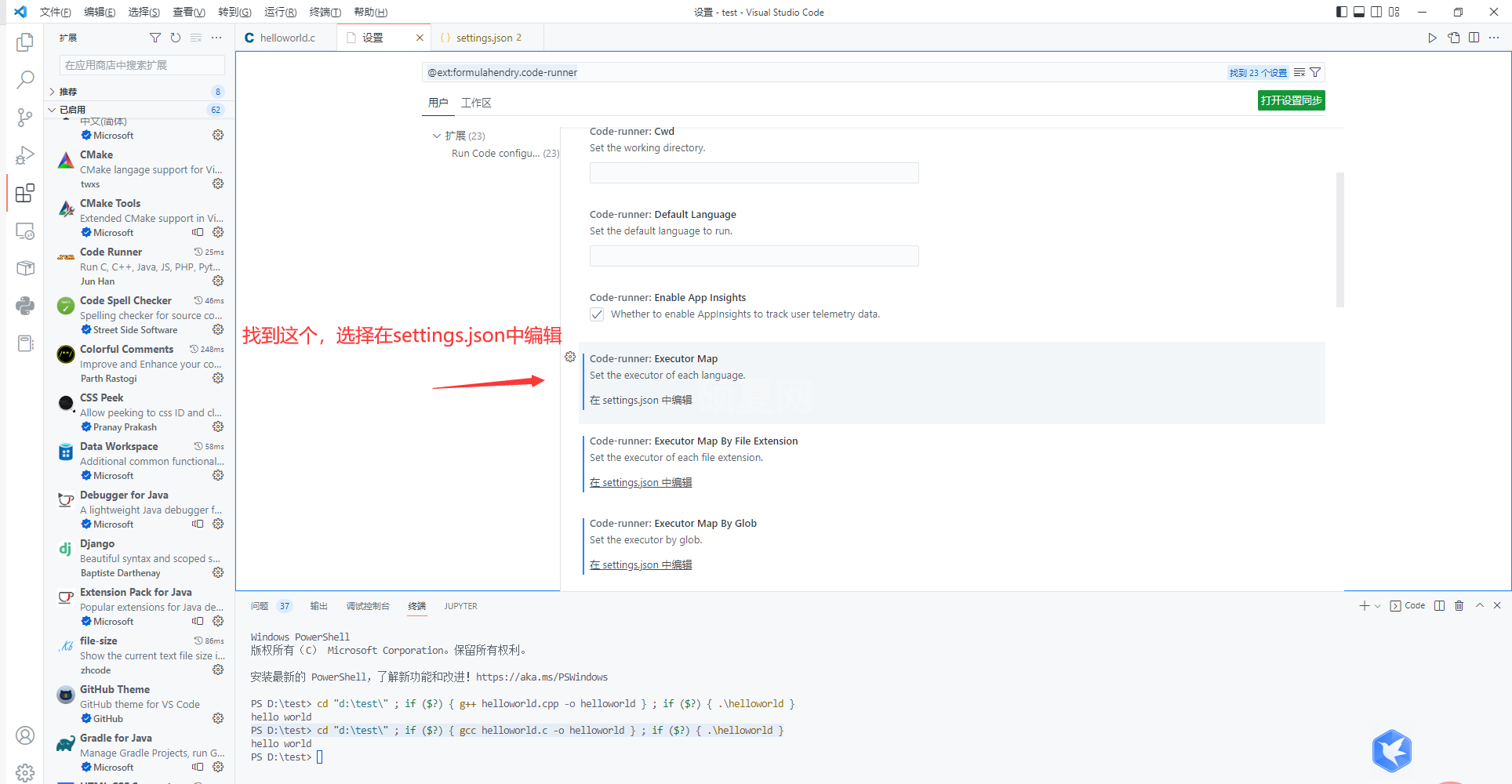Edit Executor Map By File Extension in settings.json

[641, 482]
